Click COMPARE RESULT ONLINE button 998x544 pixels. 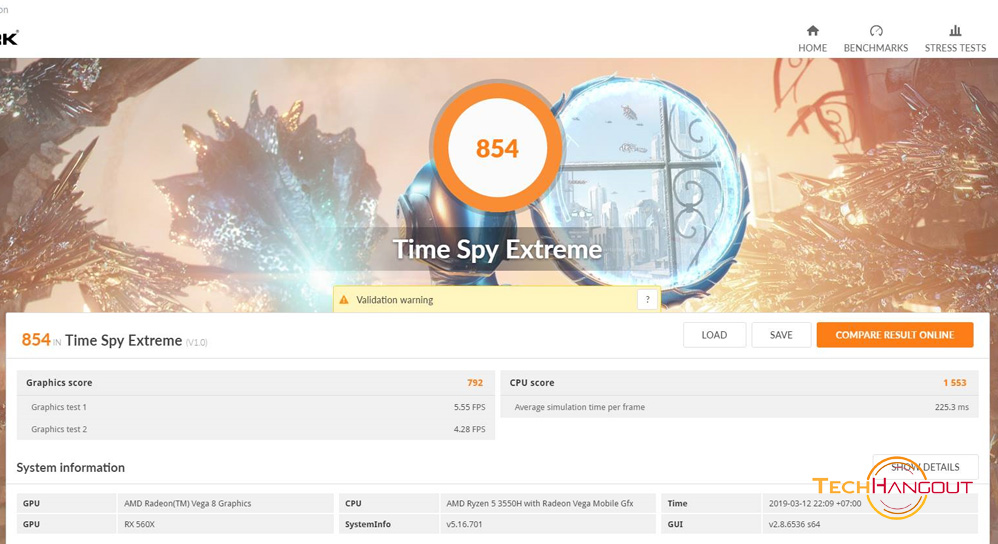coord(895,335)
